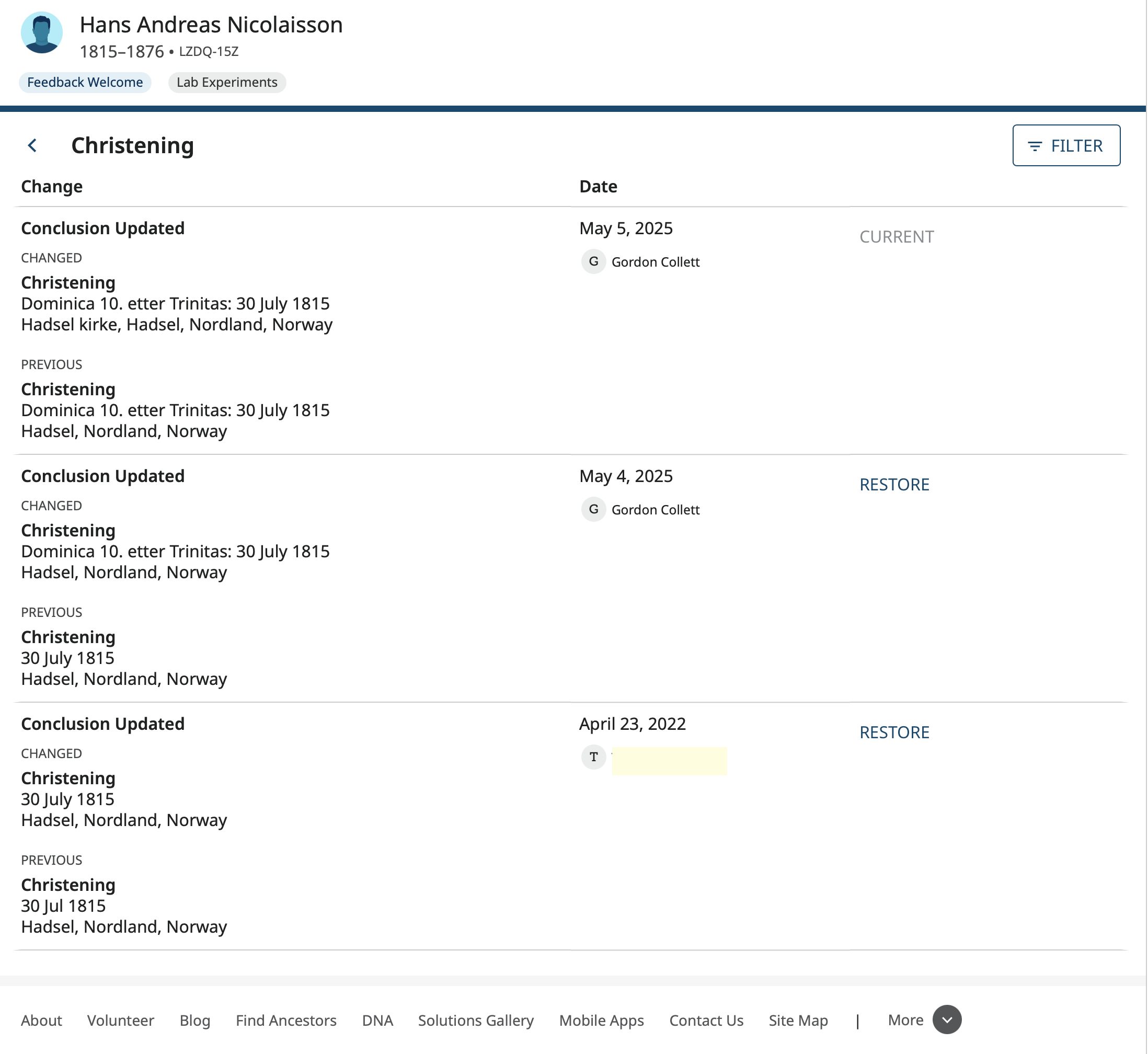Restore the April 23, 2022 conclusion

point(893,732)
